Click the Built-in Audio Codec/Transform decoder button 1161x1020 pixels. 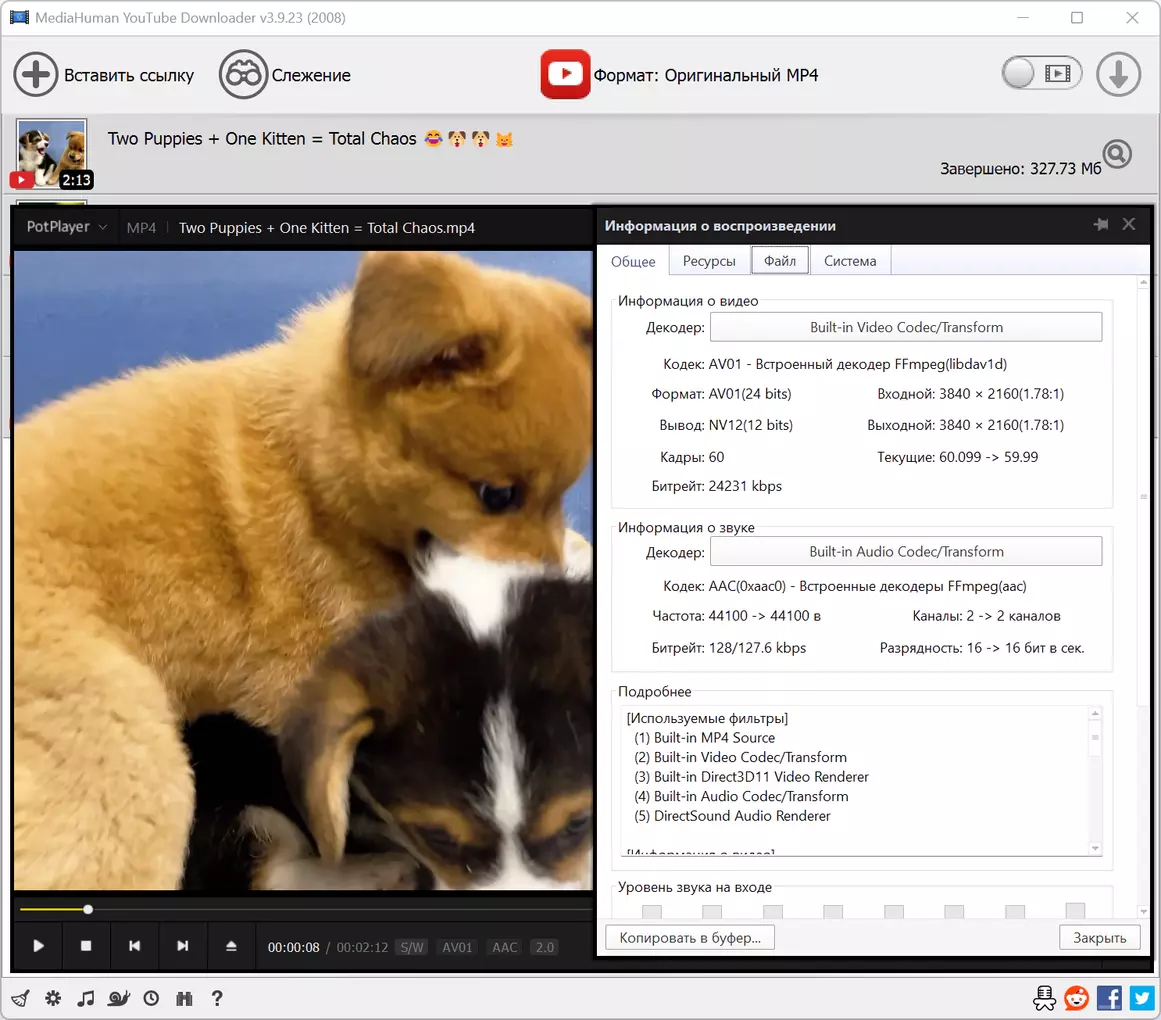pos(906,551)
